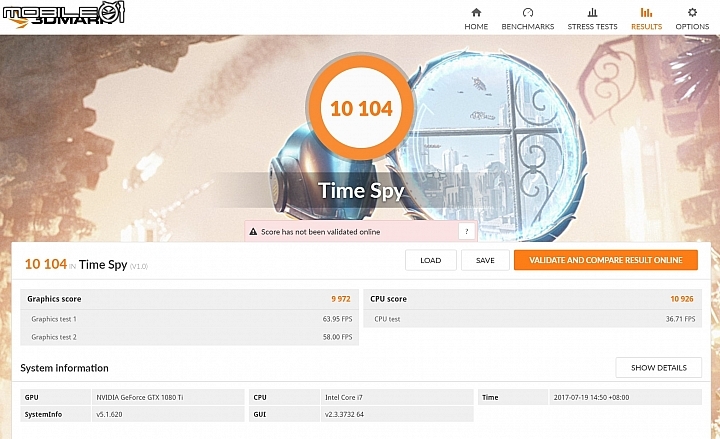The width and height of the screenshot is (720, 439).
Task: Click the Options gear icon
Action: coord(692,12)
